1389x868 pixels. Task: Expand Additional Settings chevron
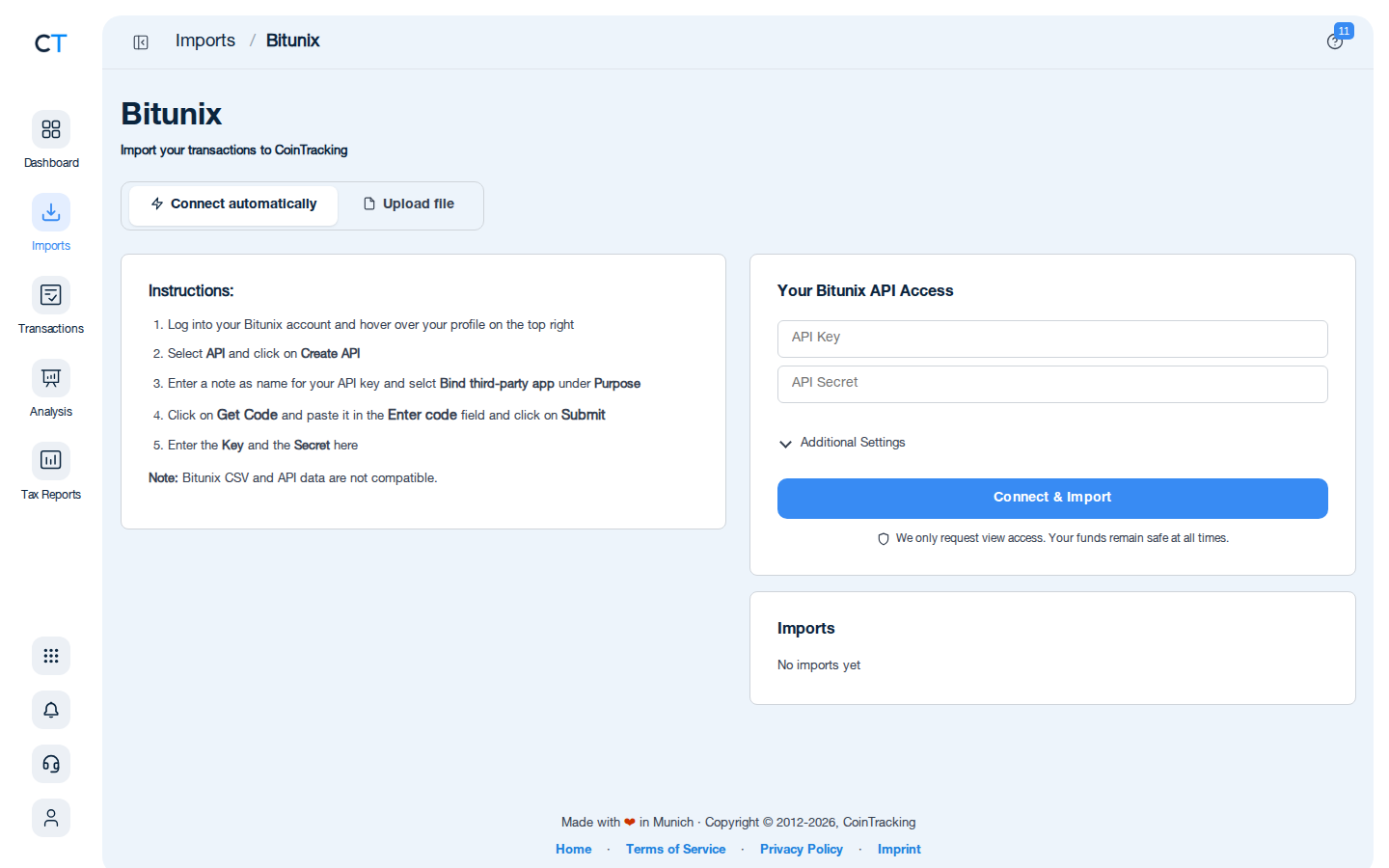tap(785, 444)
